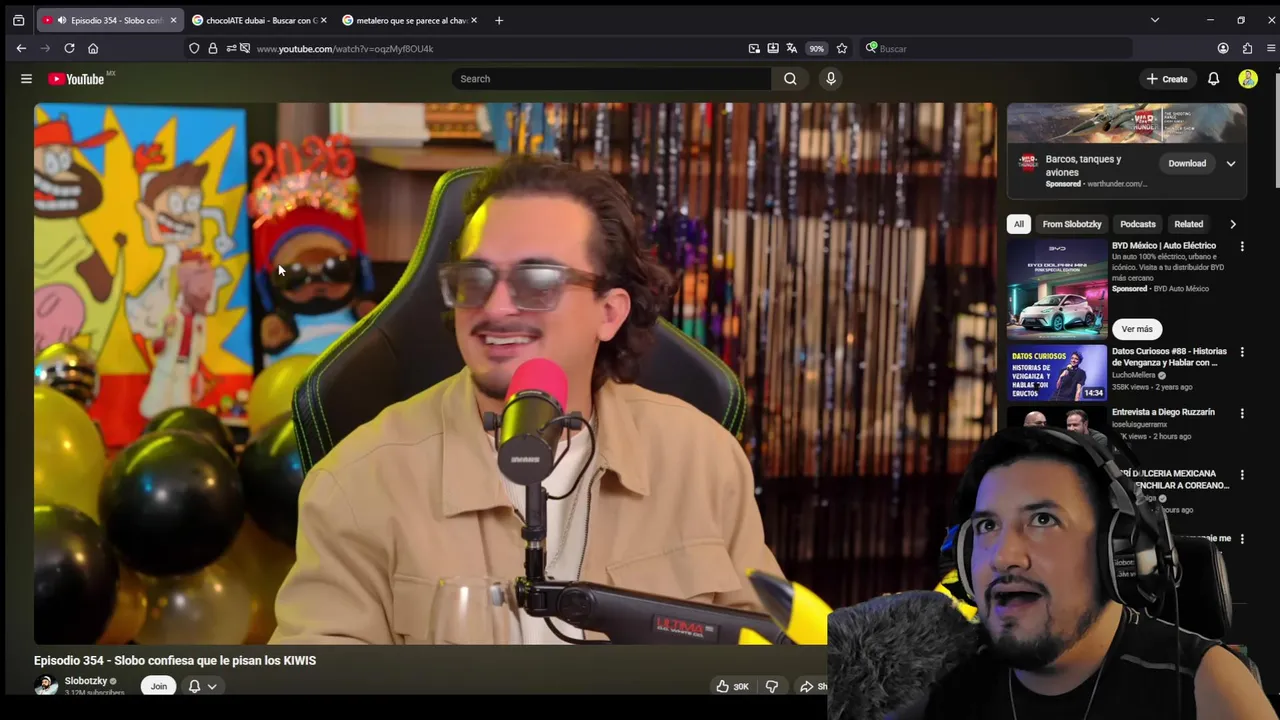
Task: Open options for Datos Curiosos #88
Action: tap(1242, 352)
